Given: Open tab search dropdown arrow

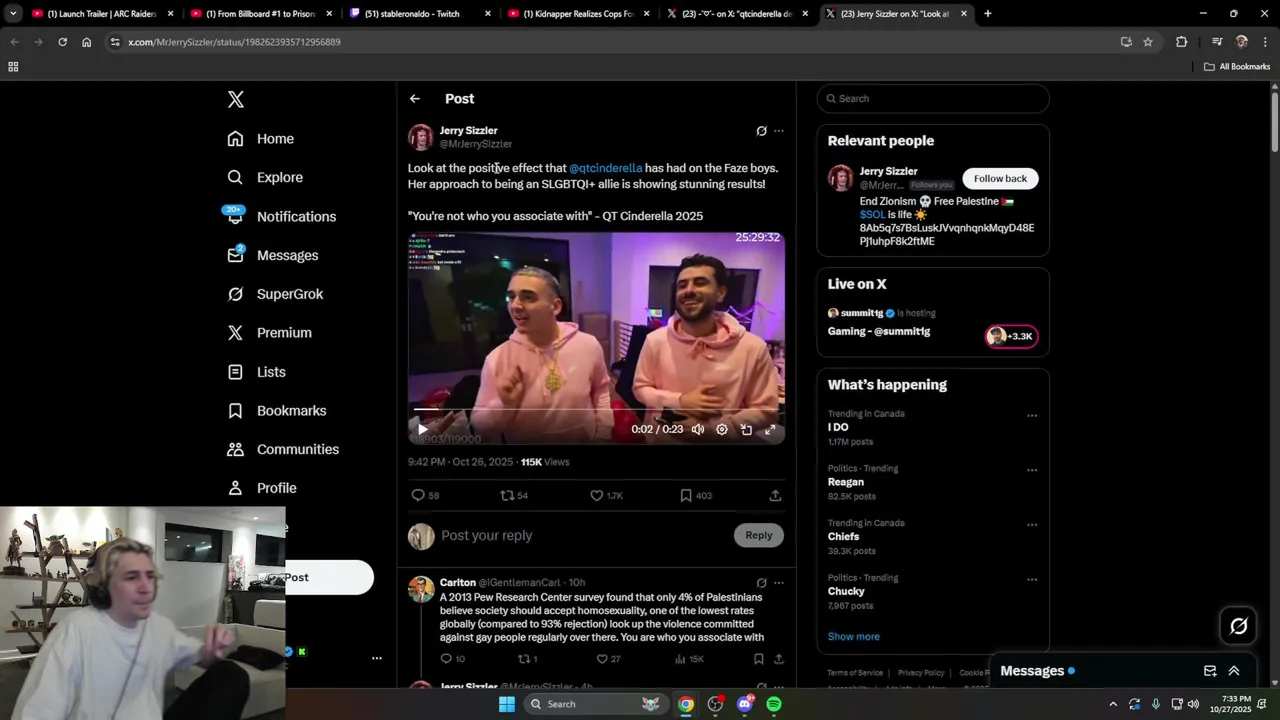Looking at the screenshot, I should pos(12,14).
